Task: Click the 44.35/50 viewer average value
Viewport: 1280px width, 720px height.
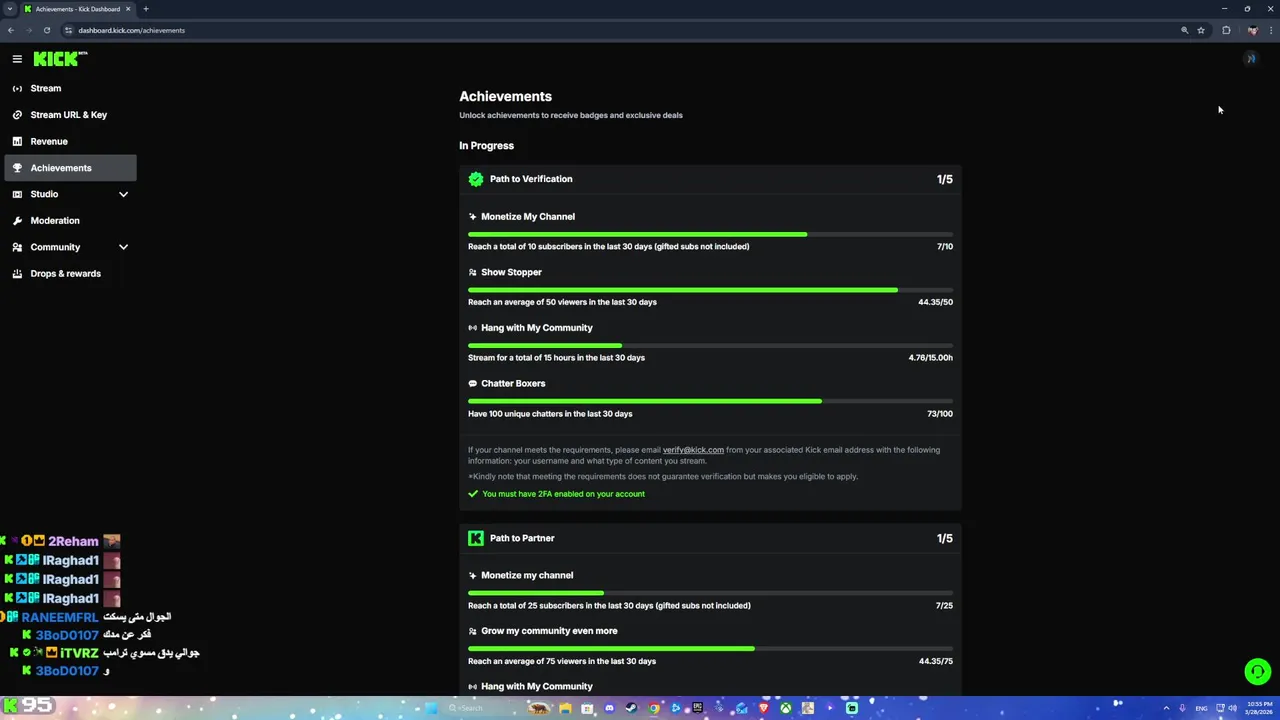Action: tap(935, 302)
